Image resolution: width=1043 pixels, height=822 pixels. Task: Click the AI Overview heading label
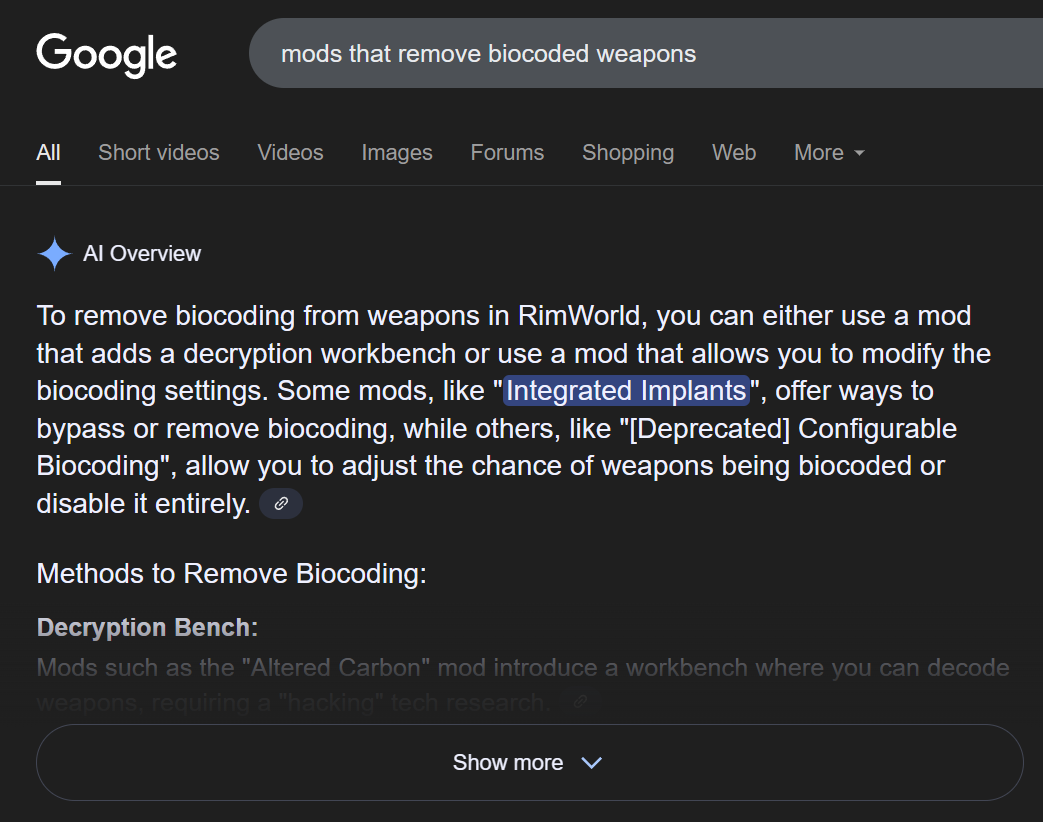tap(142, 253)
